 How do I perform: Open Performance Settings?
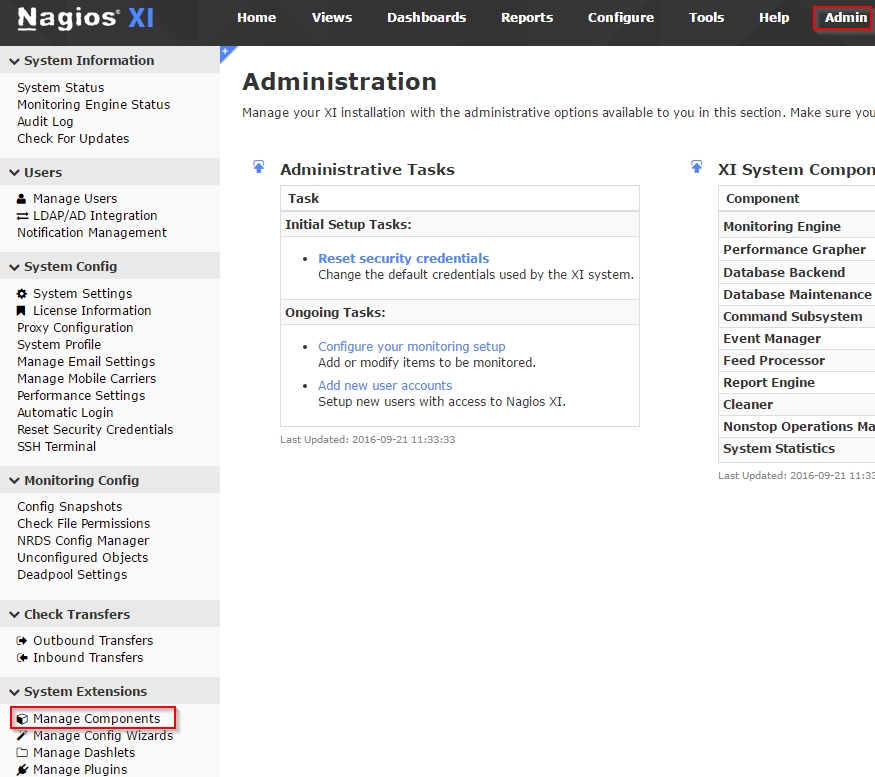pos(81,396)
